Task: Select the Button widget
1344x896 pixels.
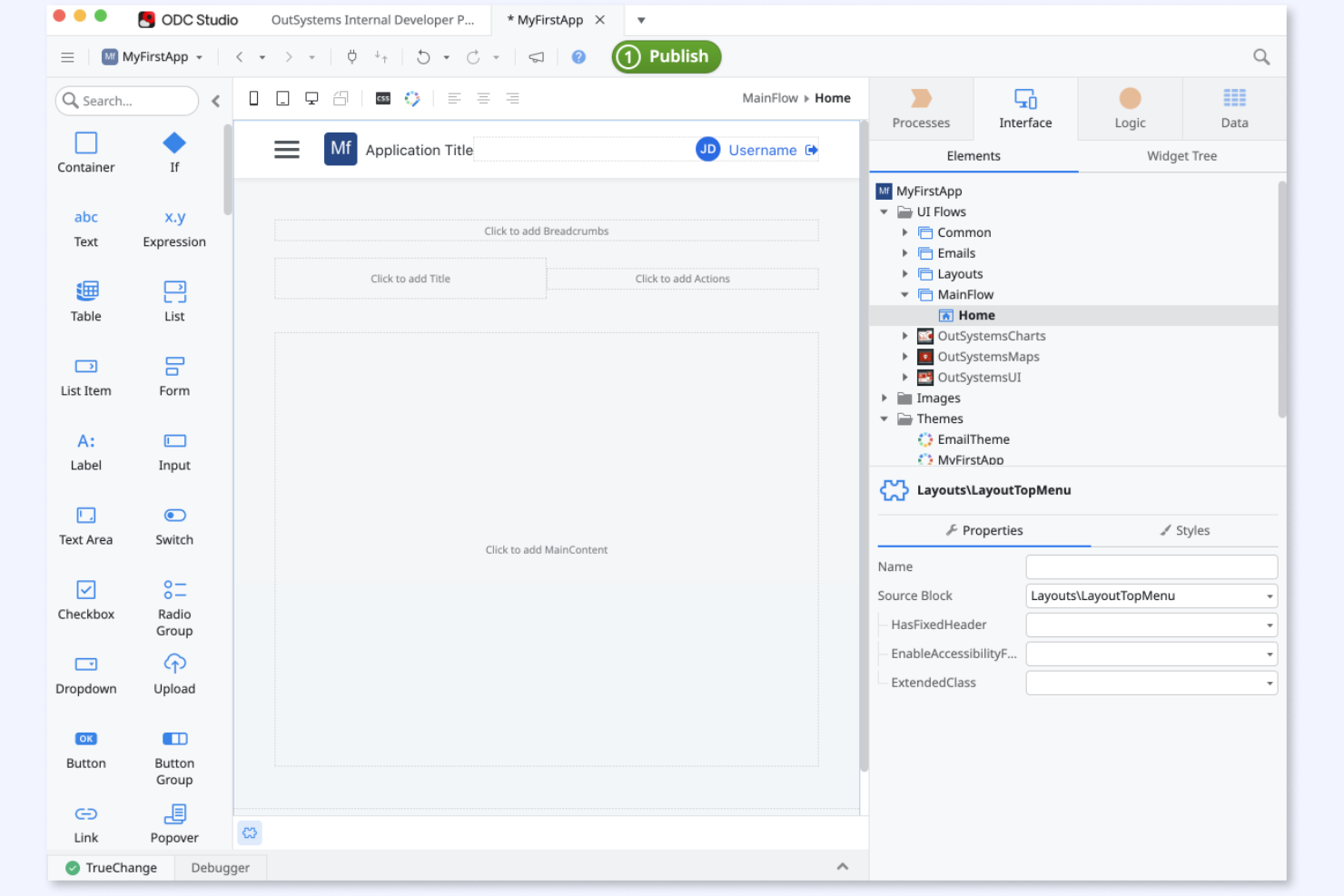Action: 85,749
